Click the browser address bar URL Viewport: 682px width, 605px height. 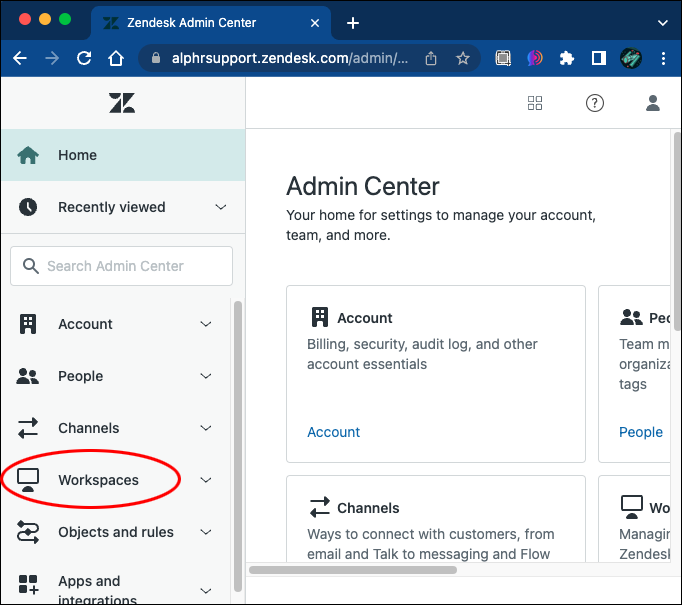[290, 58]
